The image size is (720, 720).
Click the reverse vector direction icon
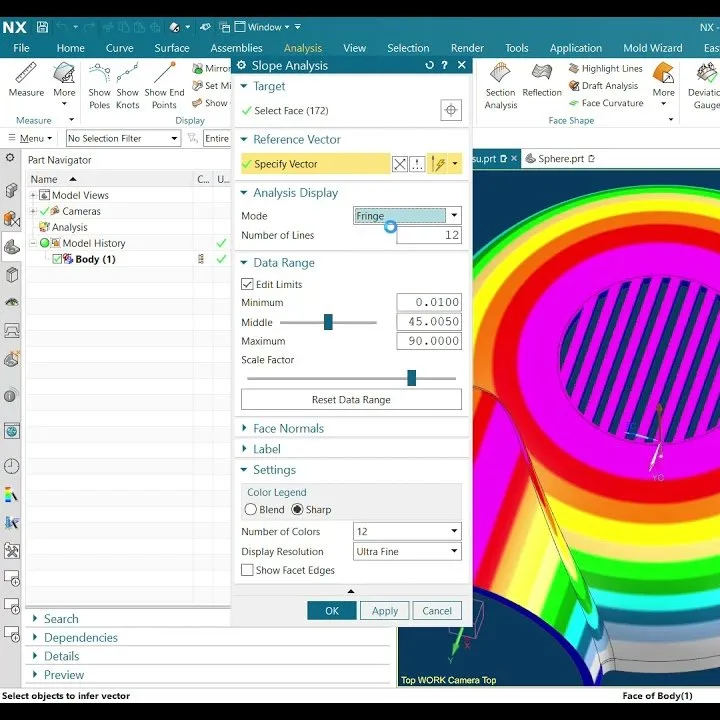[x=399, y=164]
